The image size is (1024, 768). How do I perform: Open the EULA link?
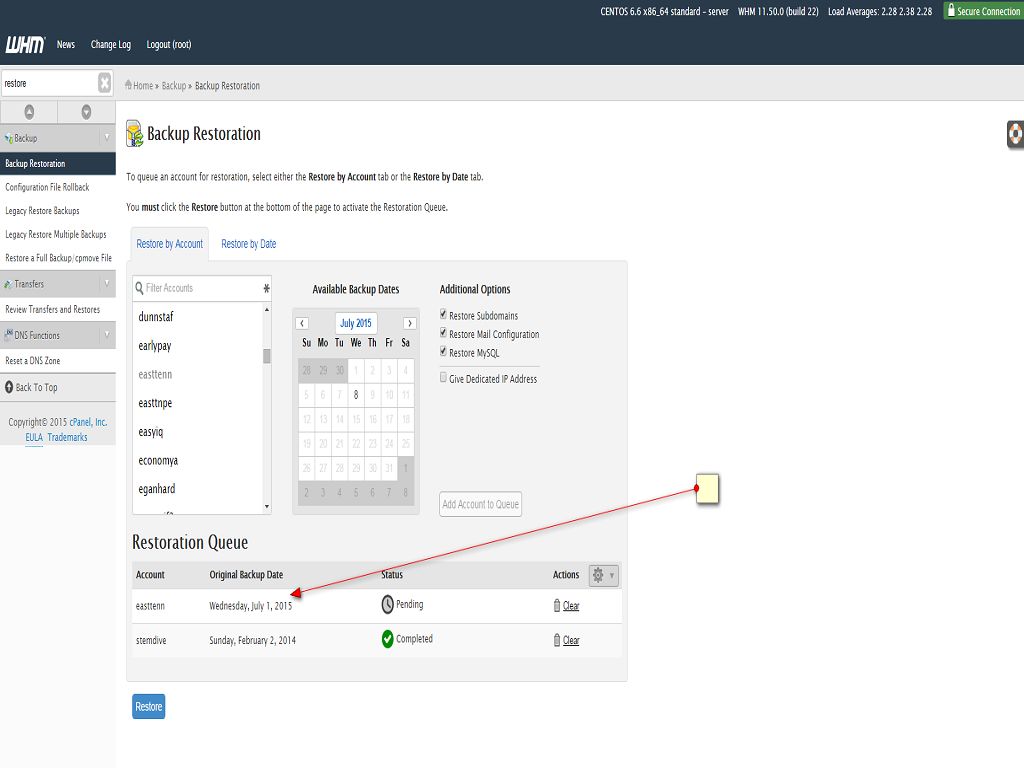(34, 437)
